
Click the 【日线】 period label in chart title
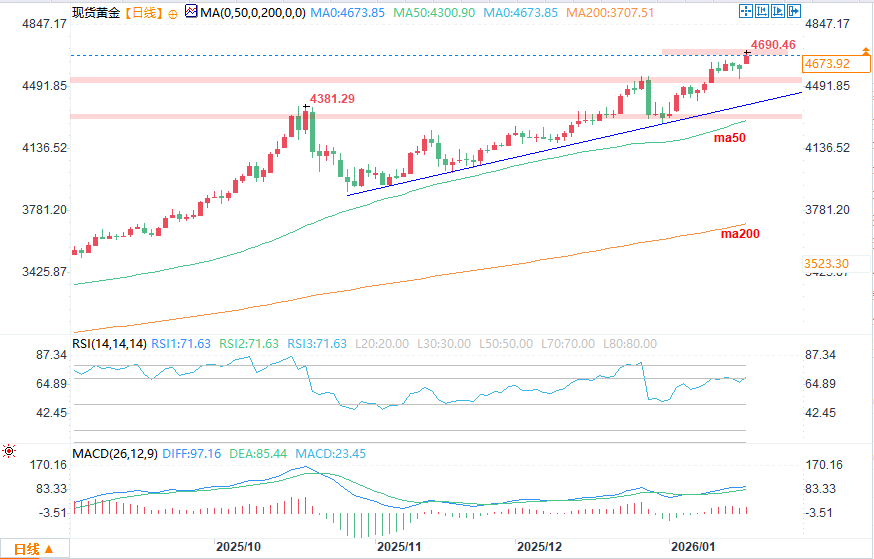(143, 13)
